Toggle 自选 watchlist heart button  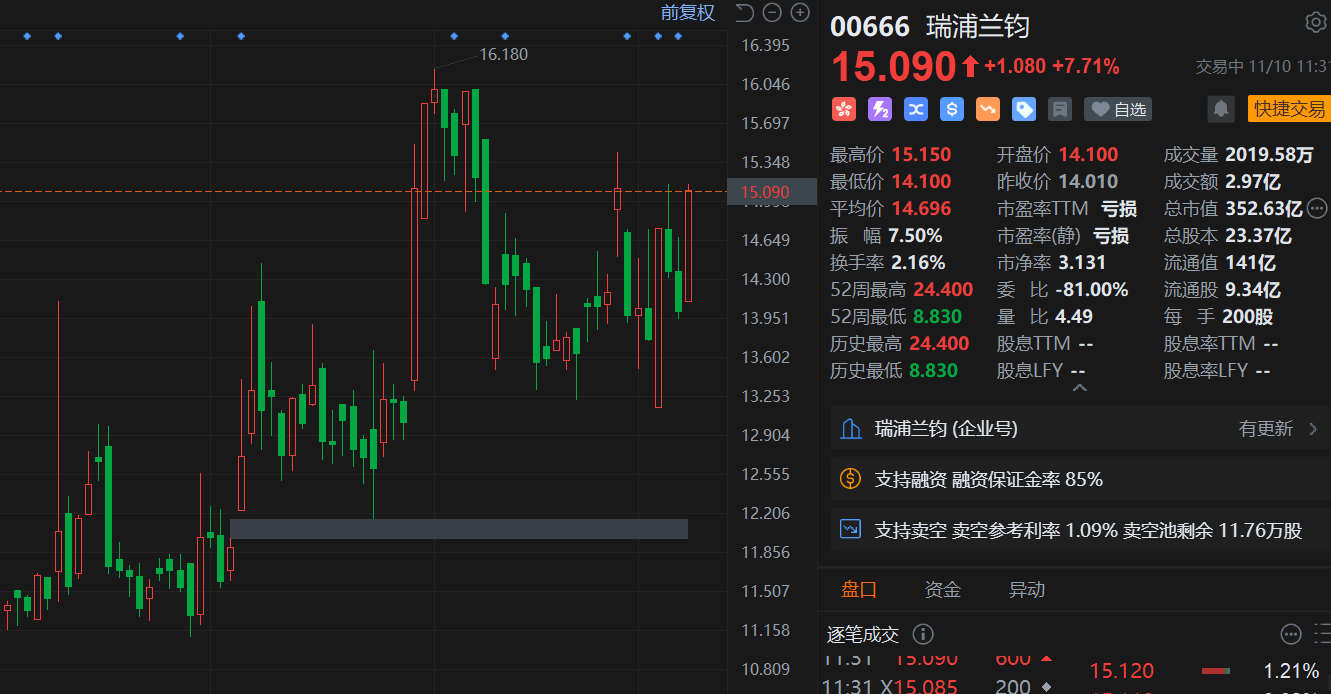pos(1117,109)
